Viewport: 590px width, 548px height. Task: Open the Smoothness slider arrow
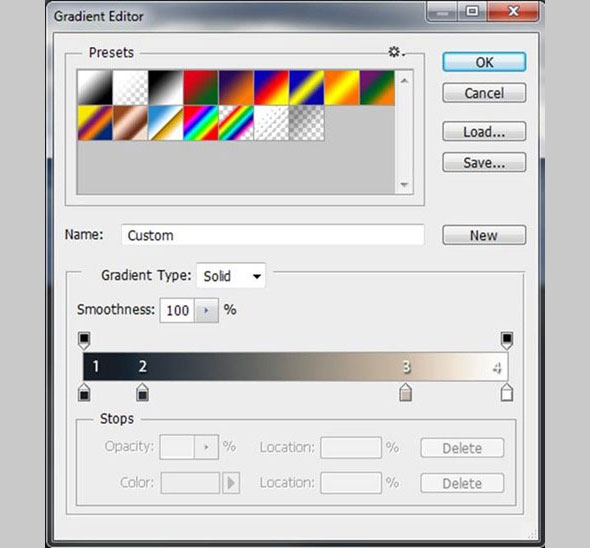[206, 311]
